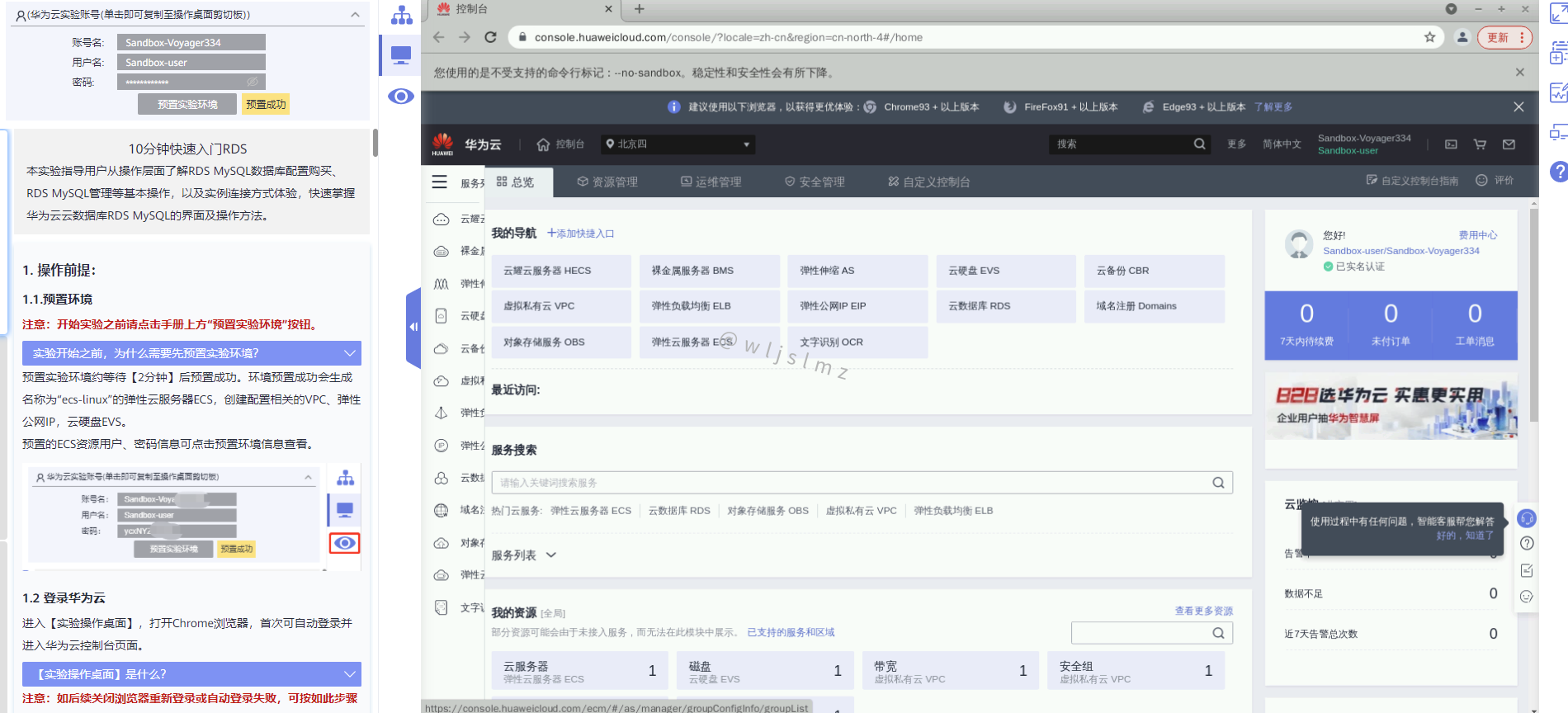Toggle the eye icon for preset environment info
Screen dimensions: 1568x713
click(x=401, y=97)
